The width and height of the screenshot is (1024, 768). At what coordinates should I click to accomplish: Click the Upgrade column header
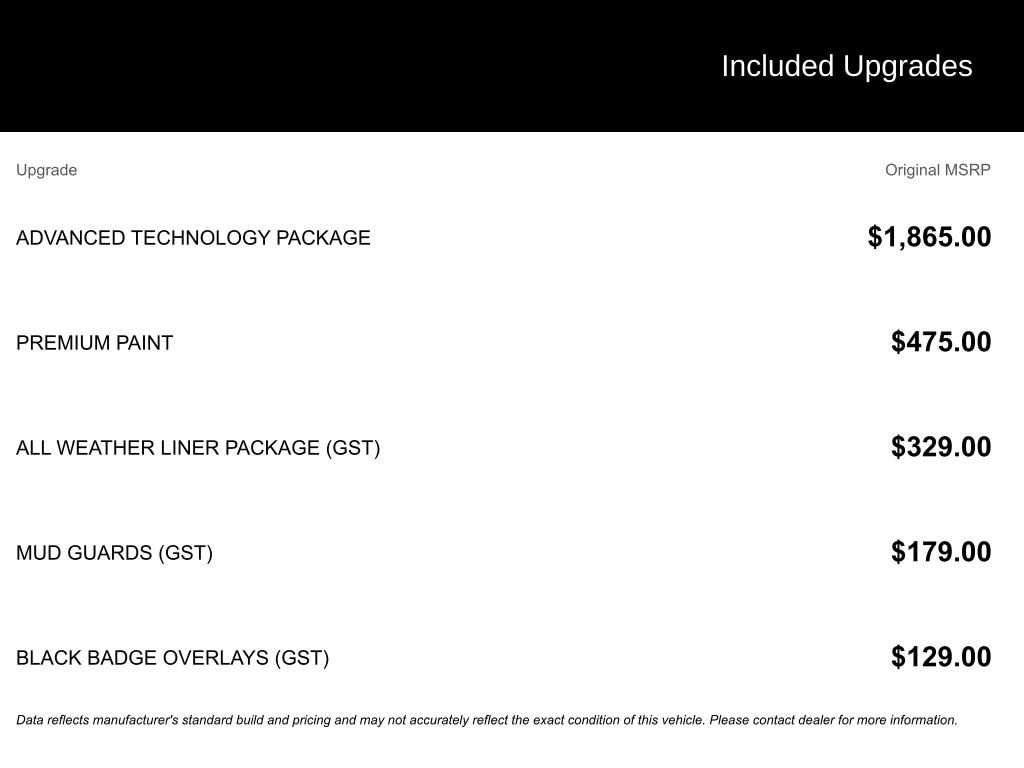tap(46, 170)
